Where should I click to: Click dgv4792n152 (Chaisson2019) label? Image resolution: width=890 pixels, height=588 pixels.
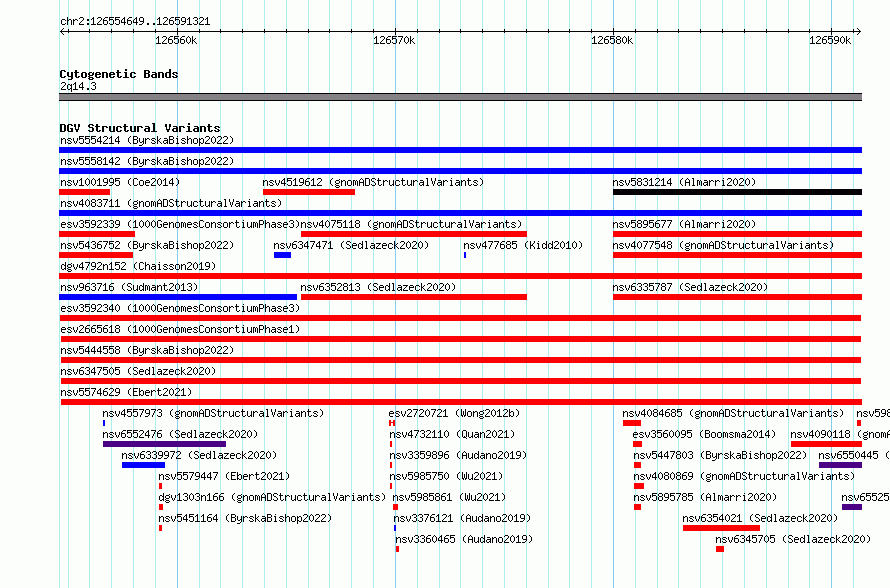coord(138,266)
